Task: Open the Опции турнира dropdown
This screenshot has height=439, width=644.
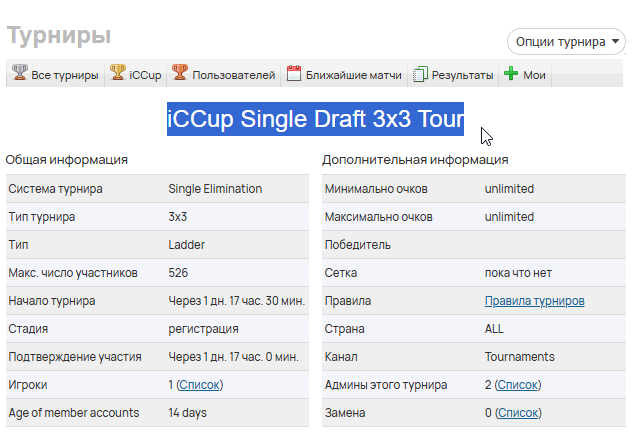Action: (566, 41)
